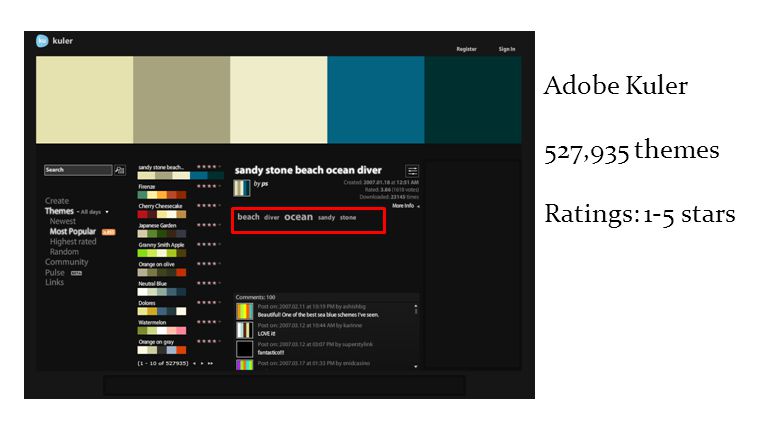Click the star rating of Watermelon
Viewport: 768px width, 432px height.
tap(209, 322)
